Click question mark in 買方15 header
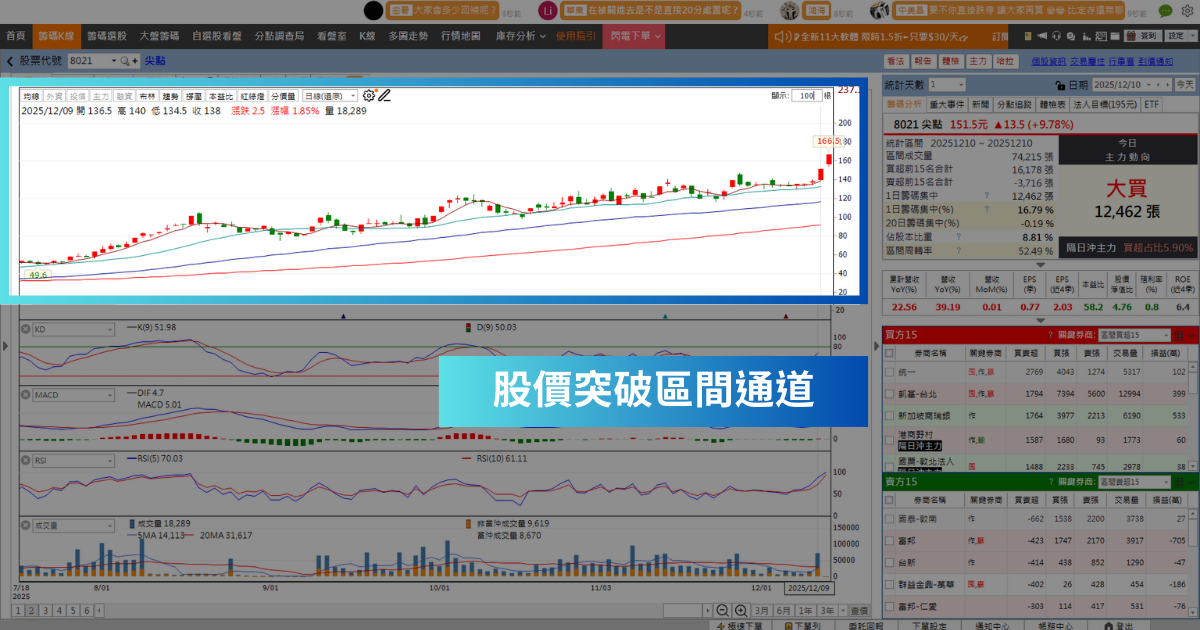 coord(1050,335)
